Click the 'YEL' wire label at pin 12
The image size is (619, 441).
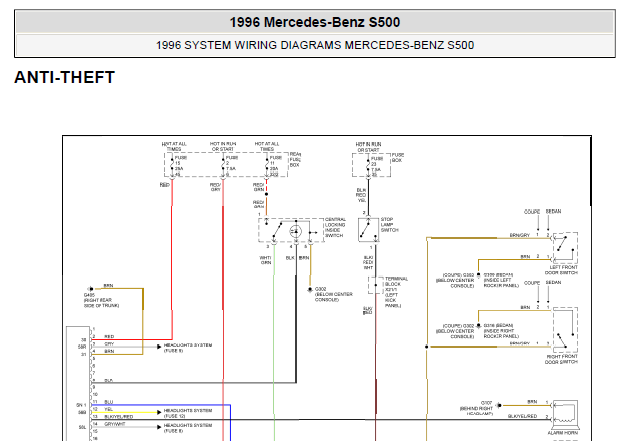pos(108,409)
